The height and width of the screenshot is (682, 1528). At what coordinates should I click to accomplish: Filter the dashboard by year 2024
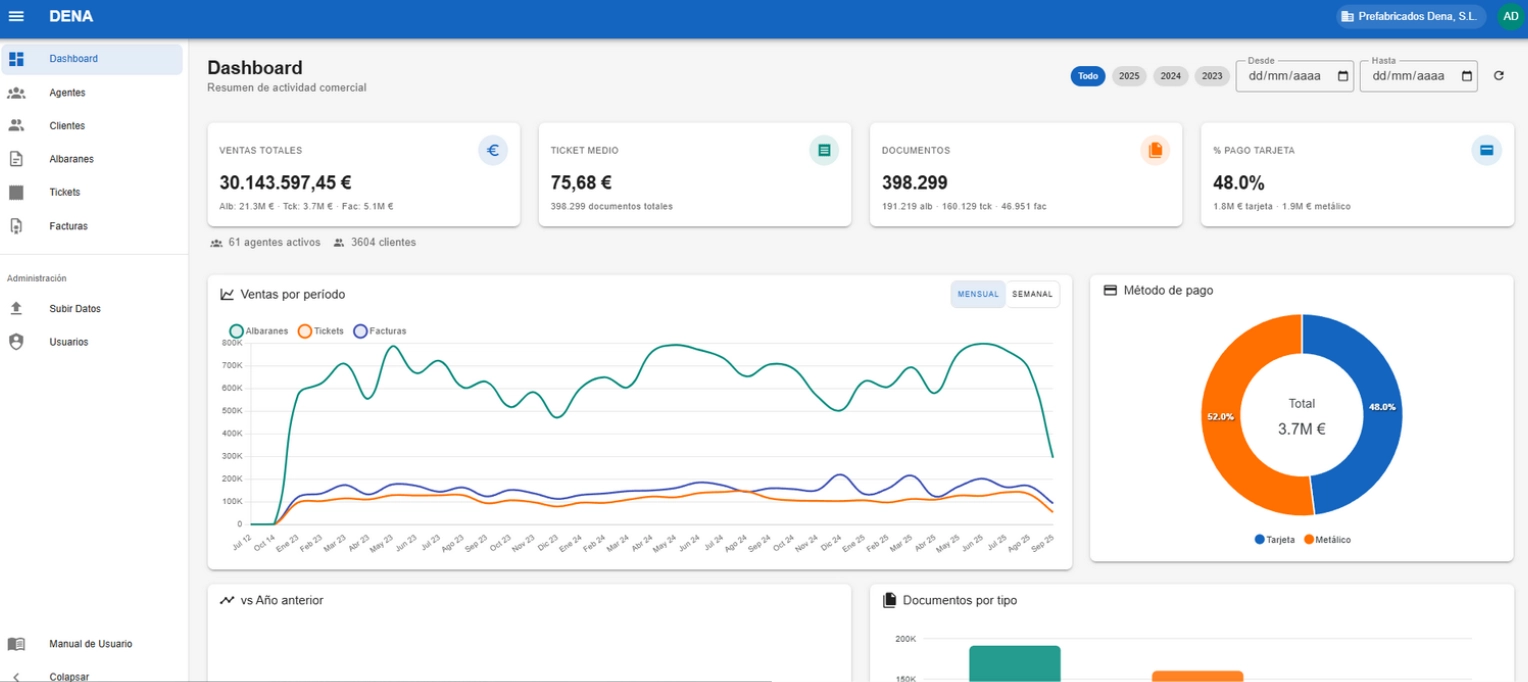point(1171,76)
